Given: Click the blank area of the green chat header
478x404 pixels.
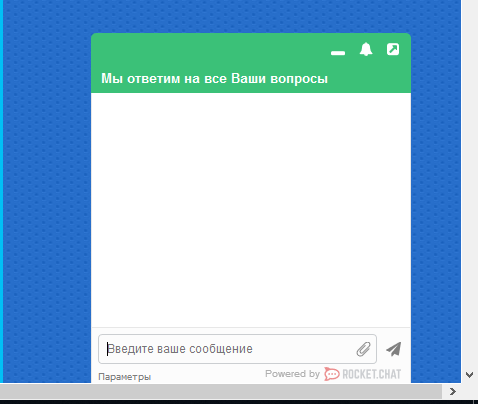Looking at the screenshot, I should tap(207, 50).
